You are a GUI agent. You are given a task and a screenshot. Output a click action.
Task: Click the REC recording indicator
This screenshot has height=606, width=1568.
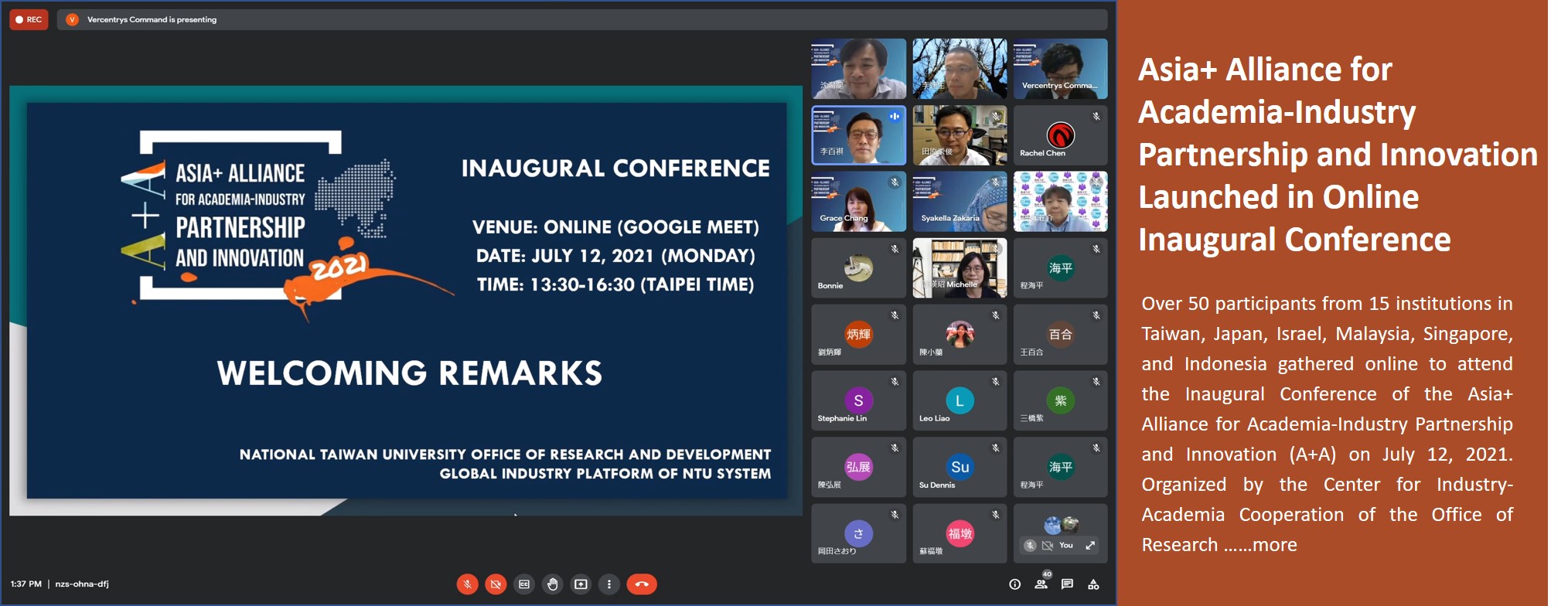tap(29, 19)
